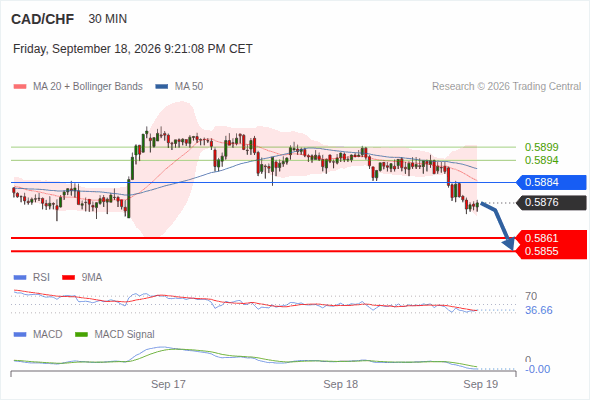Viewport: 590px width, 400px height.
Task: Click the green MACD Signal swatch
Action: click(x=81, y=335)
